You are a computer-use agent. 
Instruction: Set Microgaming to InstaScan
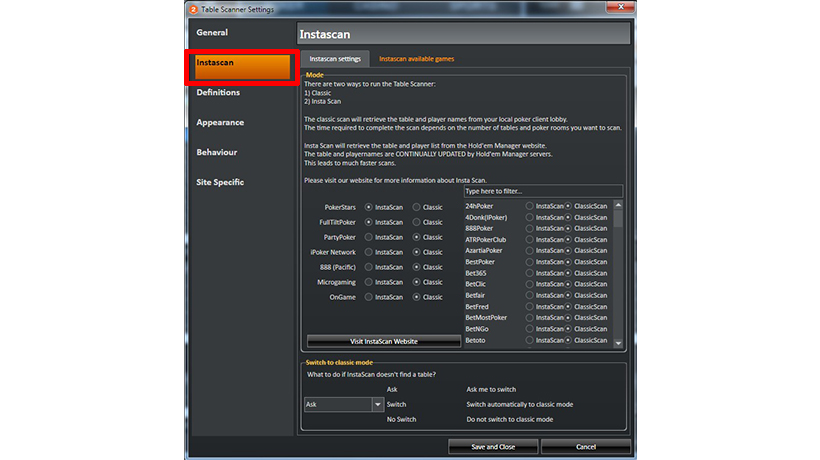coord(369,282)
